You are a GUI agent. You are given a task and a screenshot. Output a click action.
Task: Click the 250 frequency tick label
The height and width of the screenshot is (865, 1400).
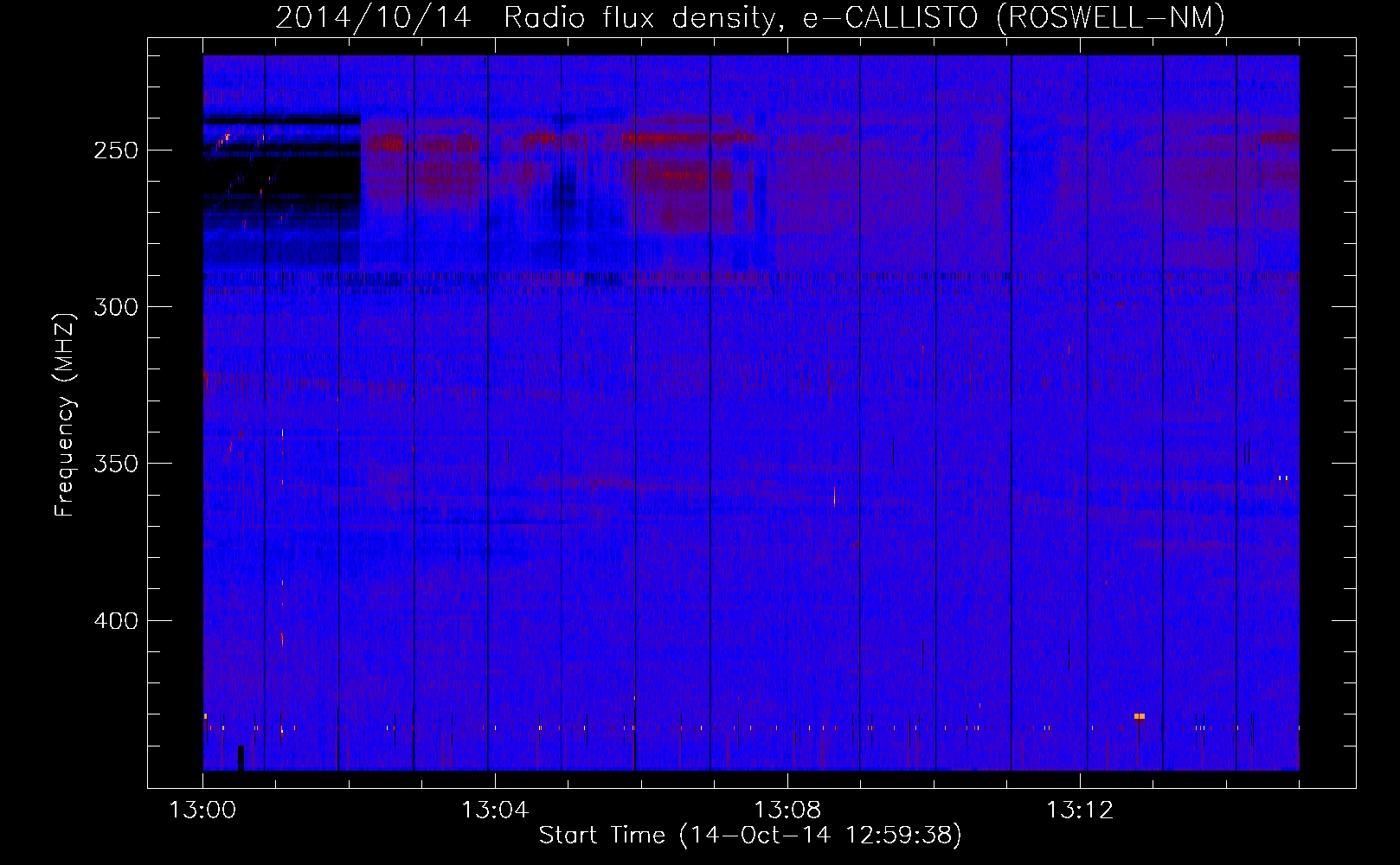coord(117,151)
